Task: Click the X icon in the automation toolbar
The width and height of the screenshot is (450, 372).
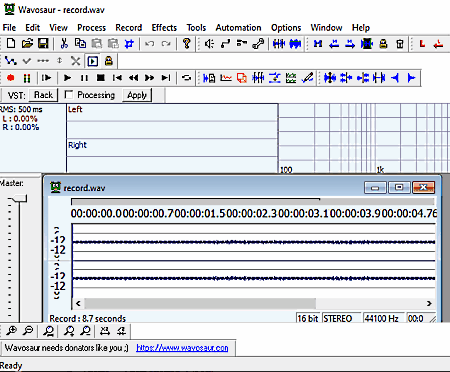Action: click(x=76, y=61)
